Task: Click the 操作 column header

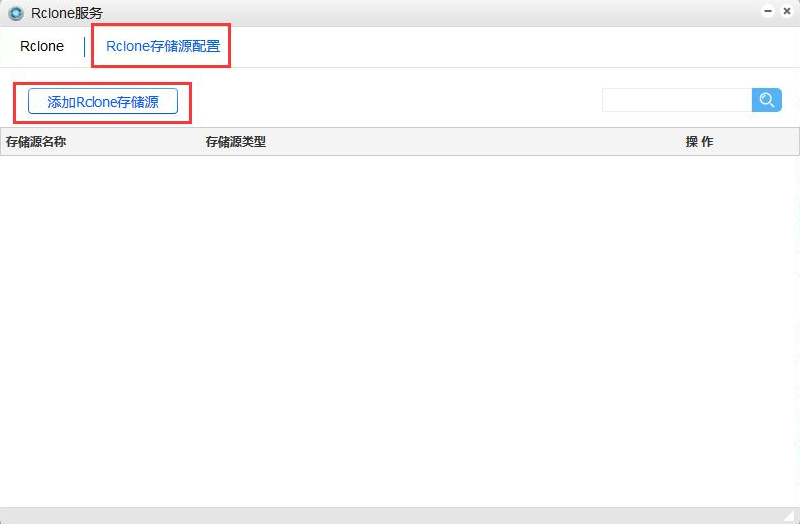Action: (x=699, y=142)
